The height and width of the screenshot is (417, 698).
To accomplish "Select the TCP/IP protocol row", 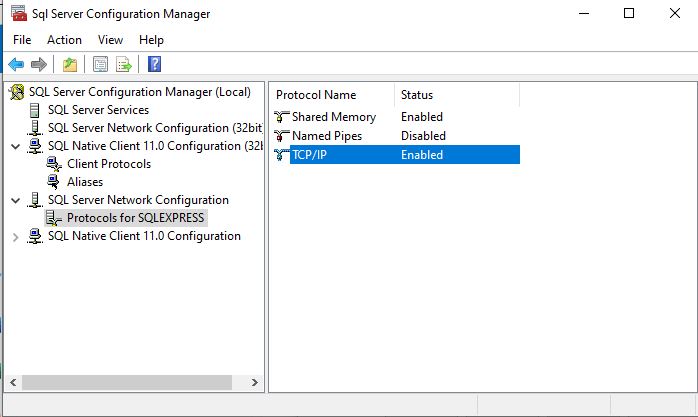I will coord(396,154).
